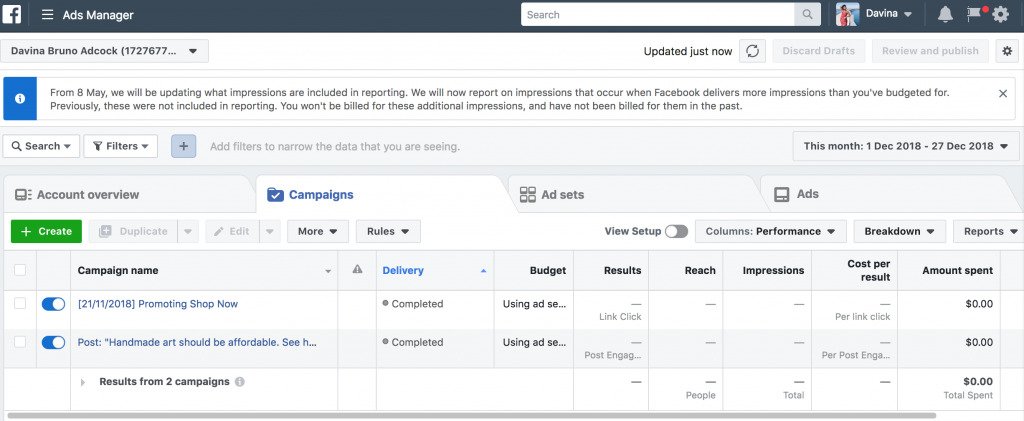Open the hamburger menu beside Ads Manager
1024x421 pixels.
(47, 14)
